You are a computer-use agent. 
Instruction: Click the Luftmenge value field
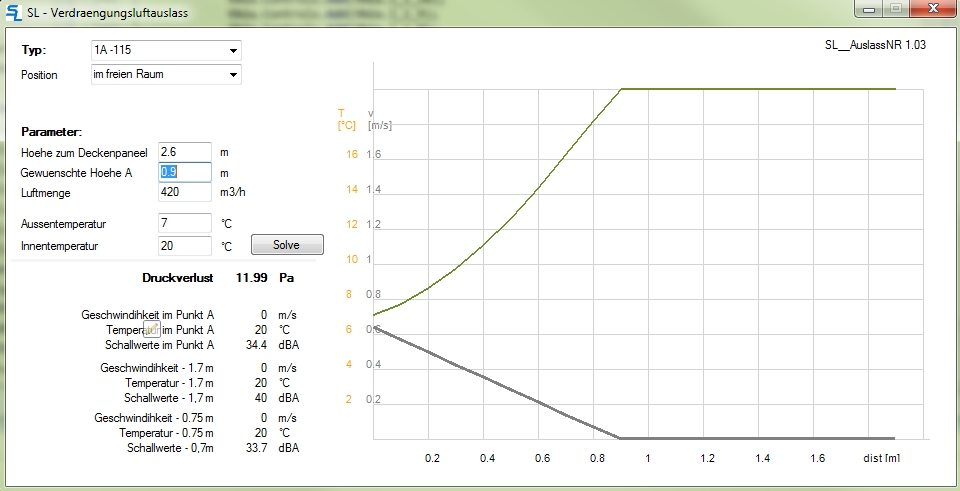[184, 192]
